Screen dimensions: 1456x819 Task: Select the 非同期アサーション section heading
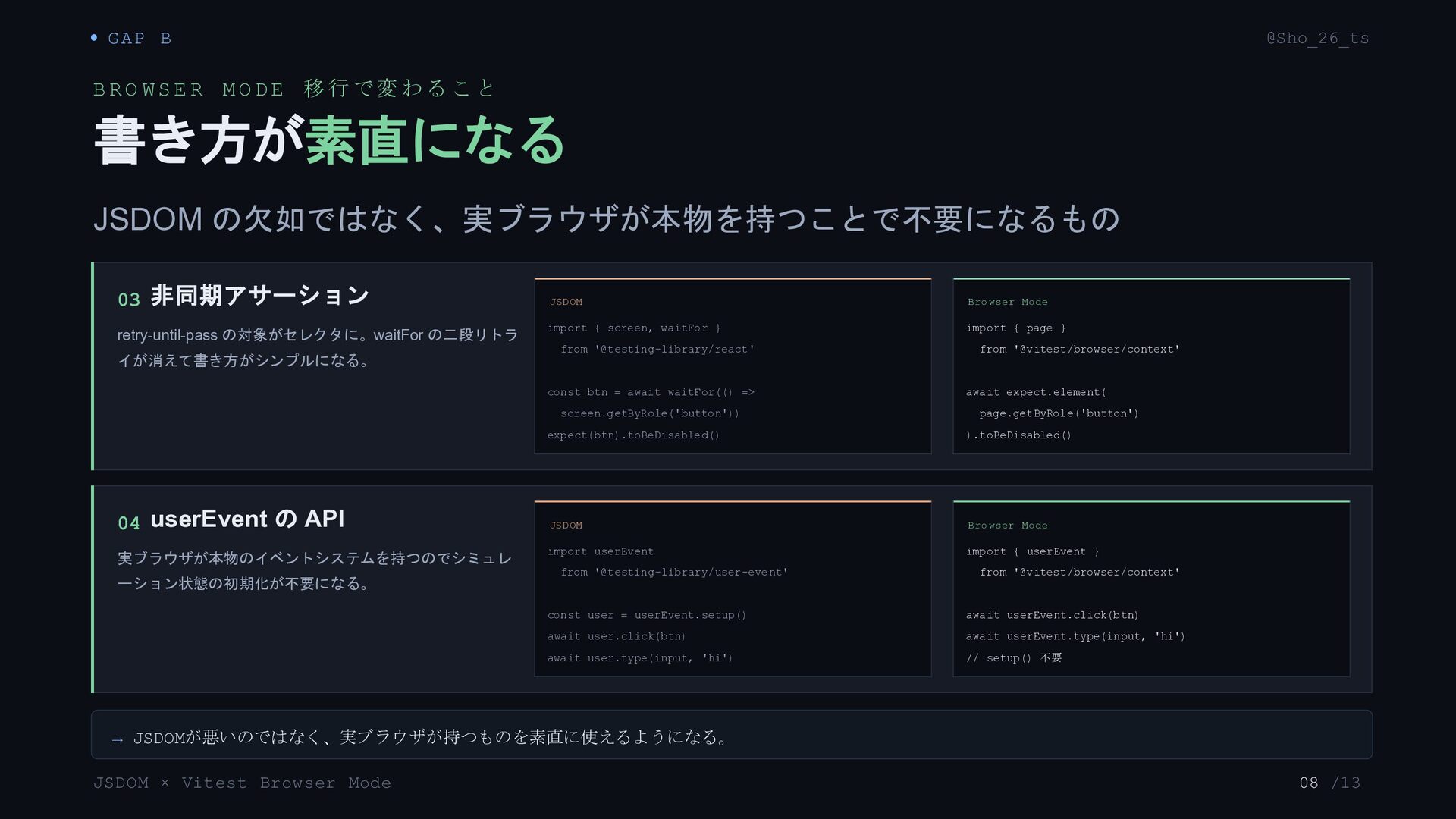pyautogui.click(x=260, y=295)
